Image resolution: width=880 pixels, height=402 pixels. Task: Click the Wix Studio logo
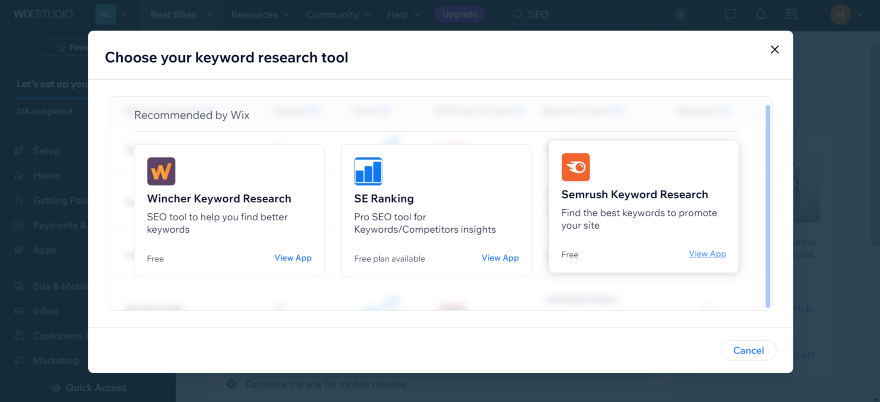pyautogui.click(x=43, y=15)
